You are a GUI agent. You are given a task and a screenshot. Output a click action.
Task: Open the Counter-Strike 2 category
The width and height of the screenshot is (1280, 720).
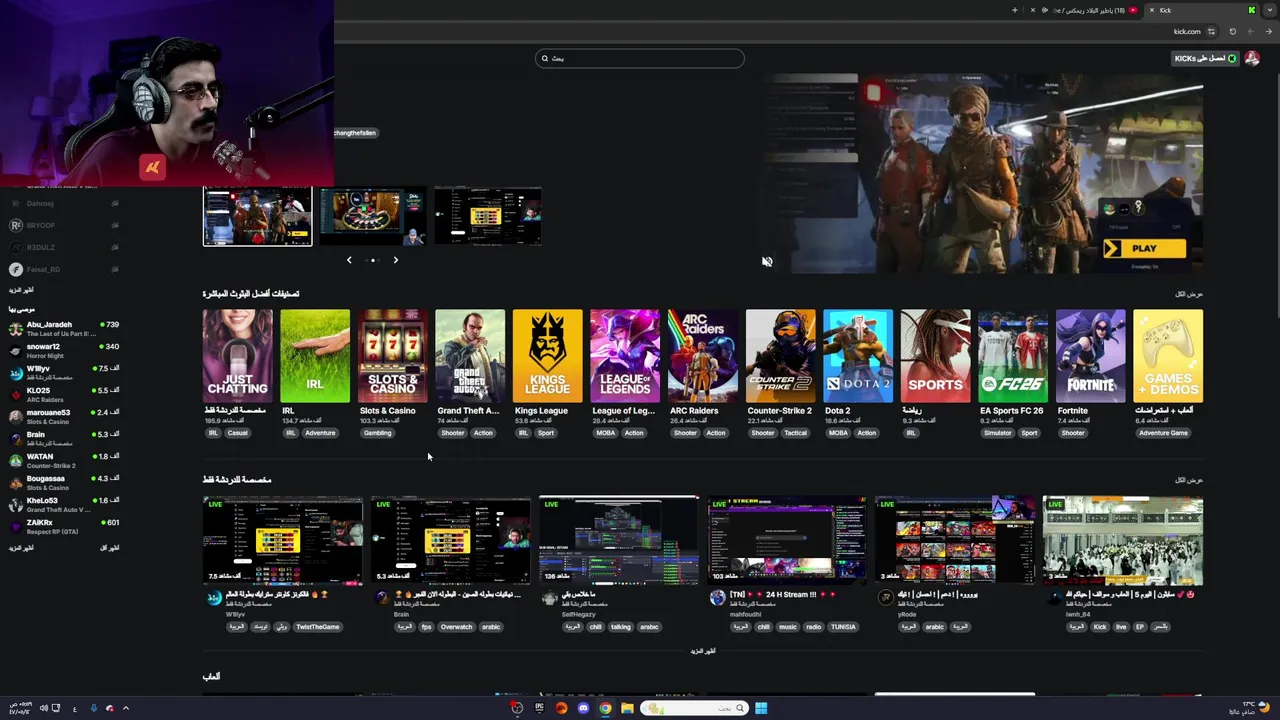(780, 356)
